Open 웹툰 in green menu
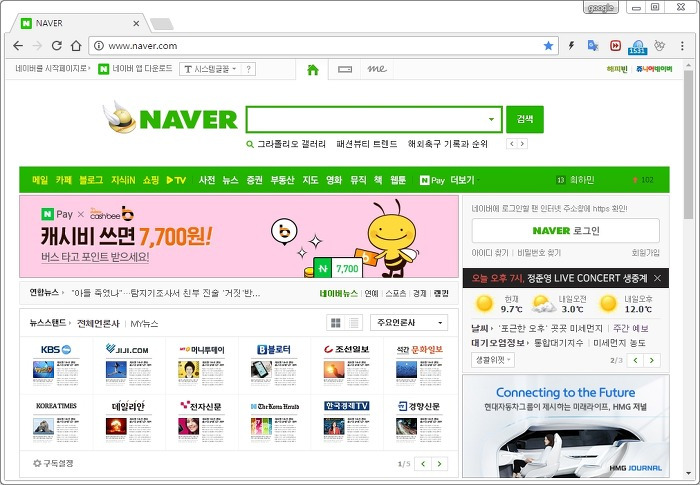This screenshot has width=700, height=485. pyautogui.click(x=398, y=180)
